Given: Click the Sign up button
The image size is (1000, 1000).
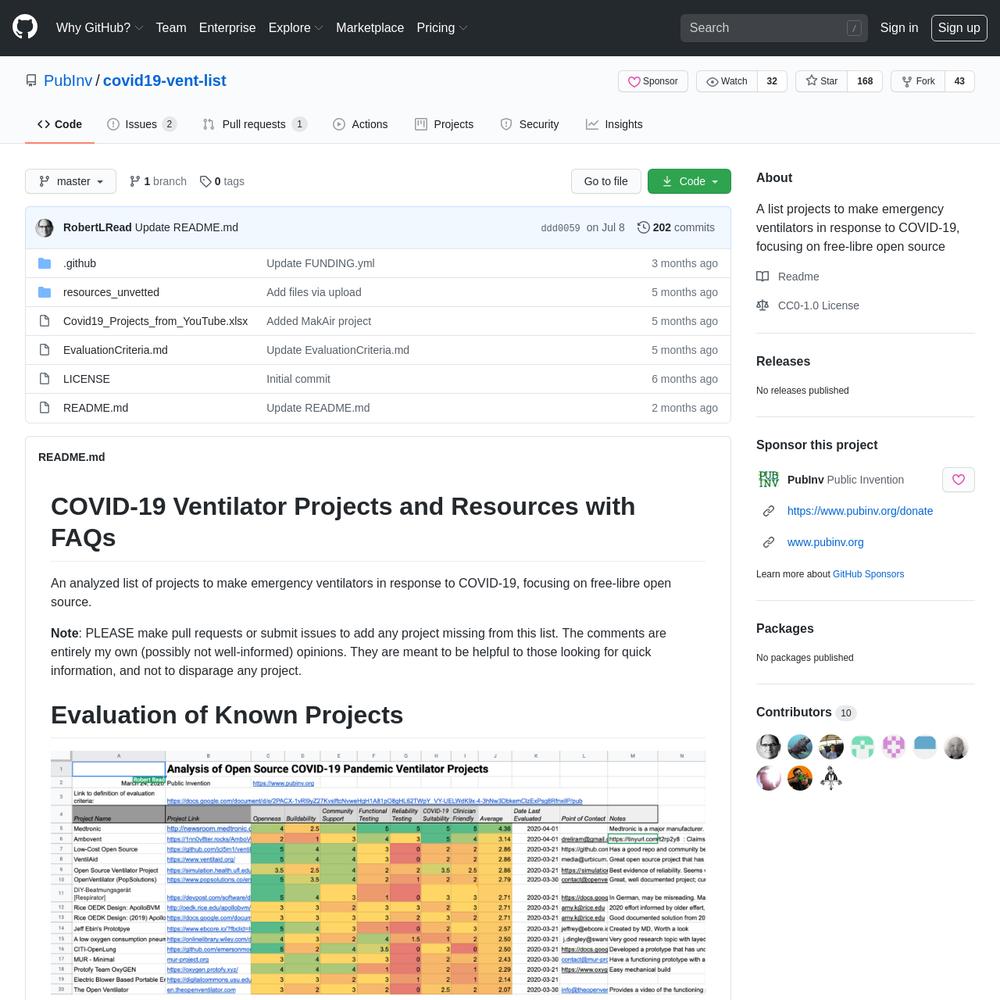Looking at the screenshot, I should click(x=959, y=28).
